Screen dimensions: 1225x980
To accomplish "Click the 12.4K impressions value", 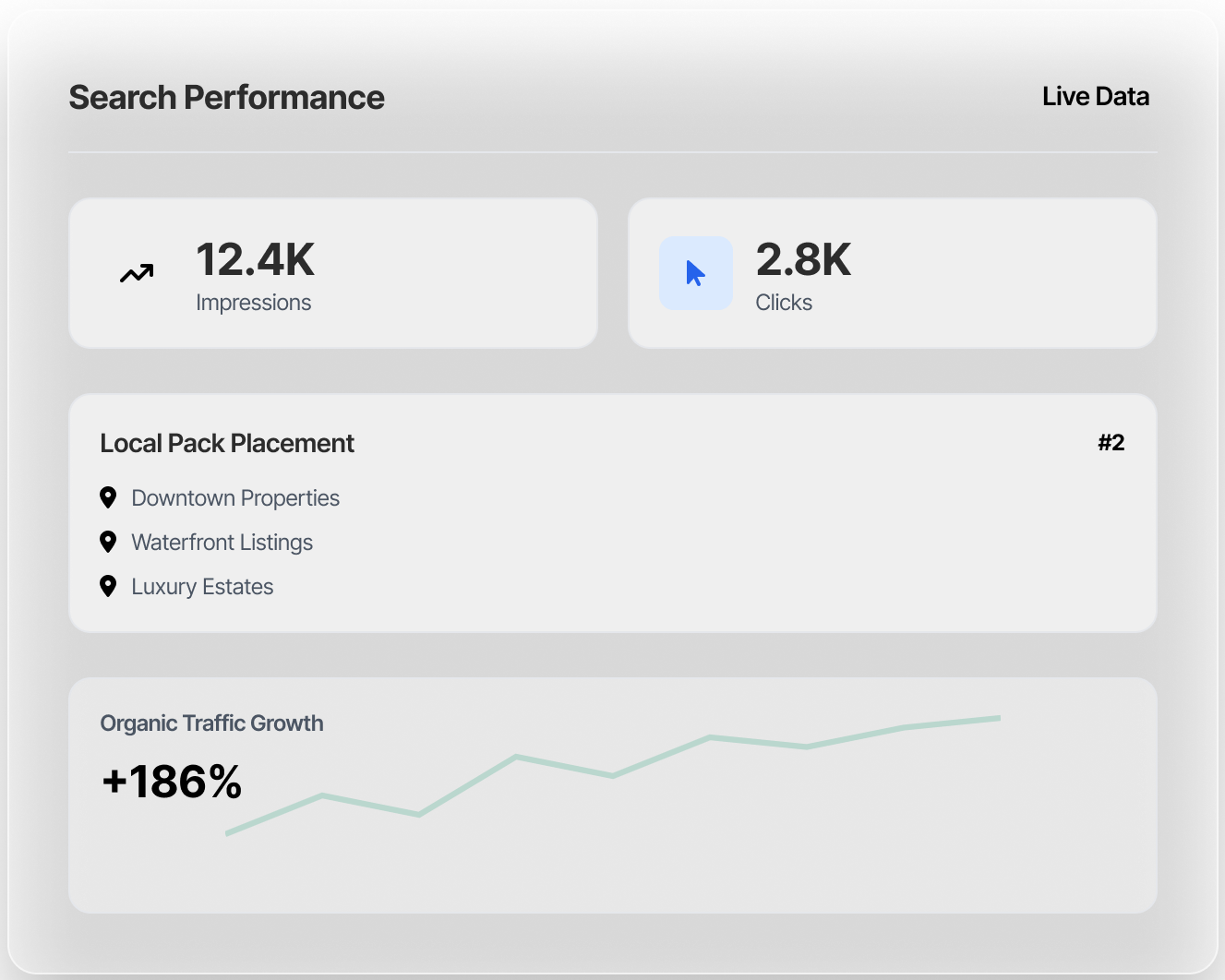I will 255,259.
